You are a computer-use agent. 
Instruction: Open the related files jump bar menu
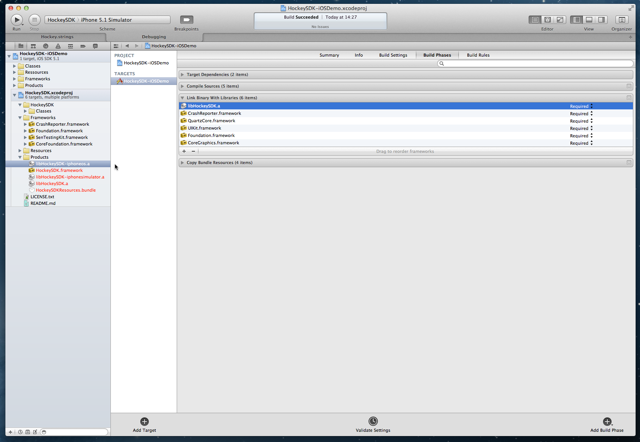pos(116,46)
